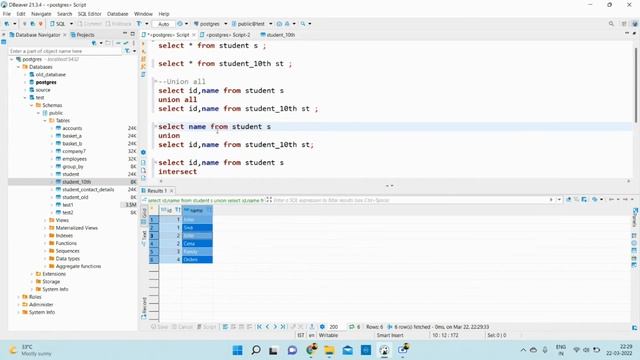Select the Aggregate functions folder
This screenshot has width=640, height=360.
click(75, 267)
